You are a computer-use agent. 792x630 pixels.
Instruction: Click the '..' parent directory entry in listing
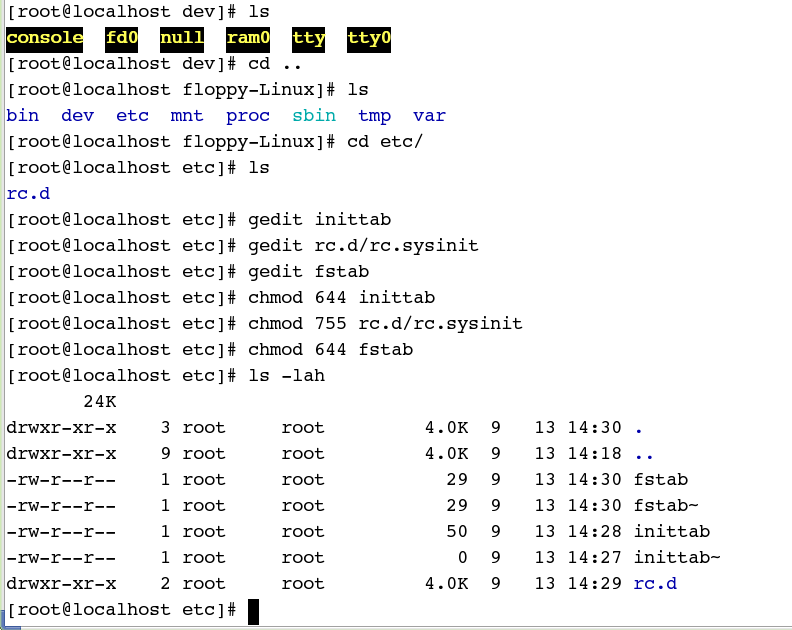point(644,456)
